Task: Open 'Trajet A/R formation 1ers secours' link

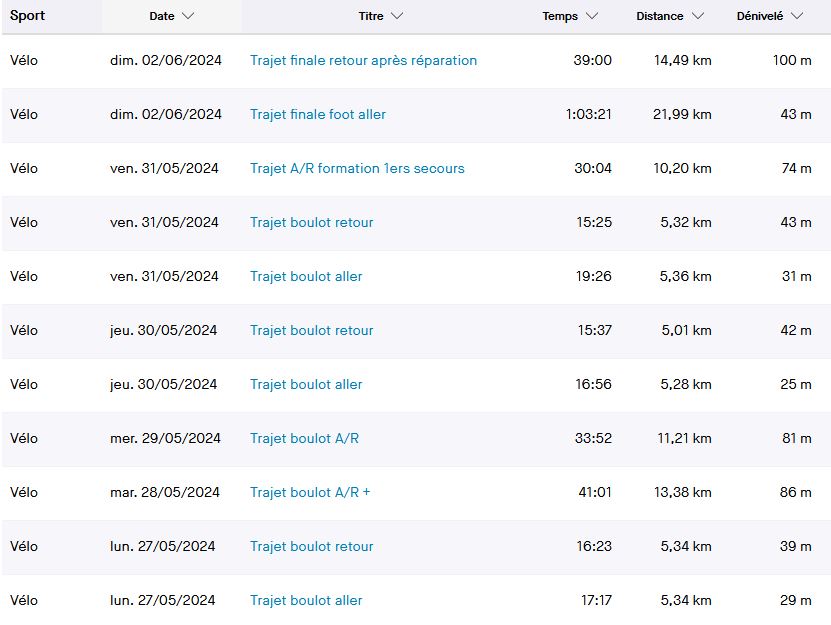Action: [x=357, y=168]
